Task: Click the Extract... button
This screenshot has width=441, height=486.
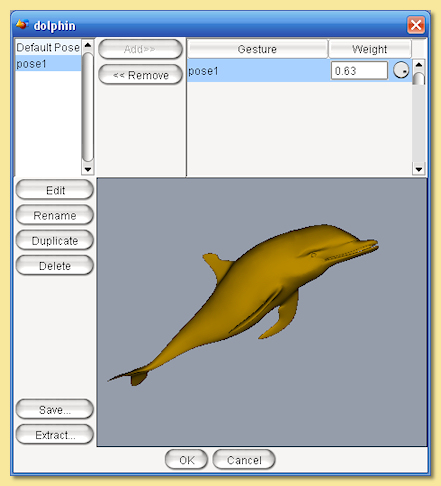Action: click(x=55, y=435)
